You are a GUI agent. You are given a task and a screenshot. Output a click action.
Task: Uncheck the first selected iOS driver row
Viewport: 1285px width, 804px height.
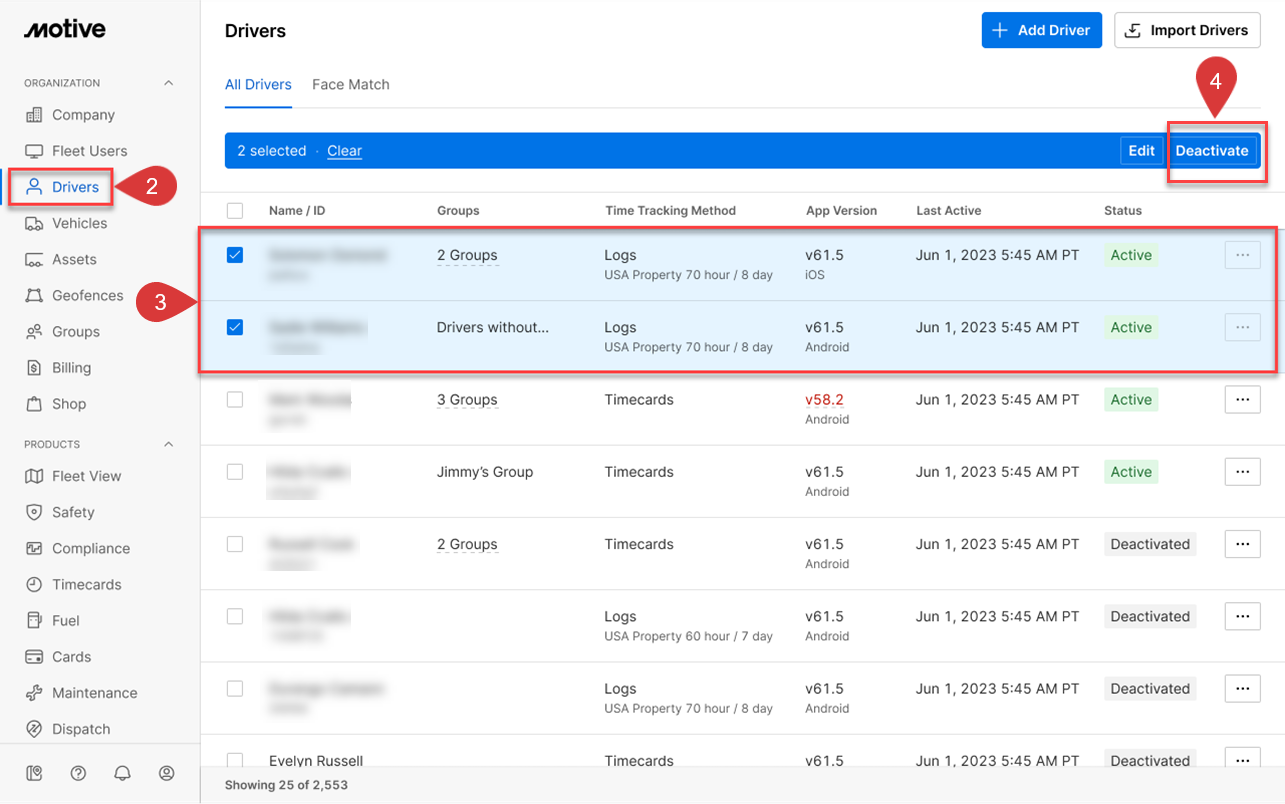(235, 255)
